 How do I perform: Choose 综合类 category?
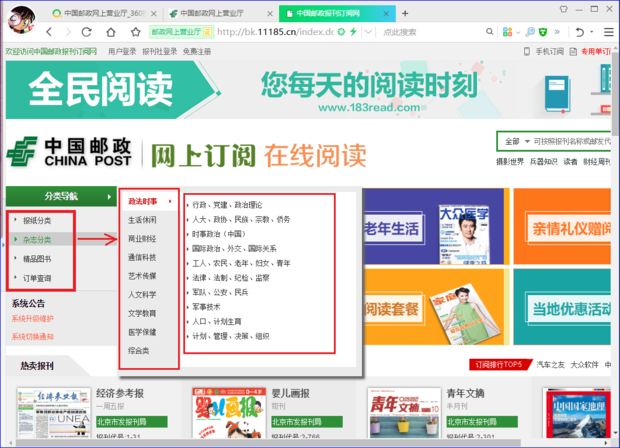pyautogui.click(x=138, y=351)
